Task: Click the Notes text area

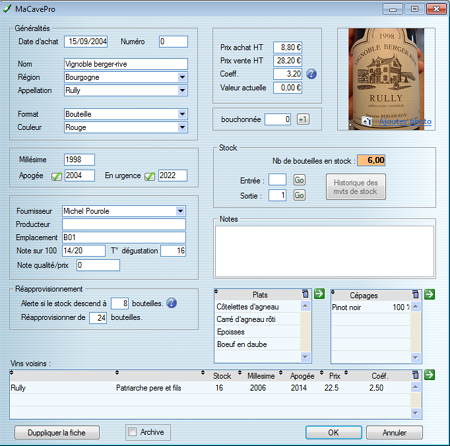Action: tap(324, 251)
